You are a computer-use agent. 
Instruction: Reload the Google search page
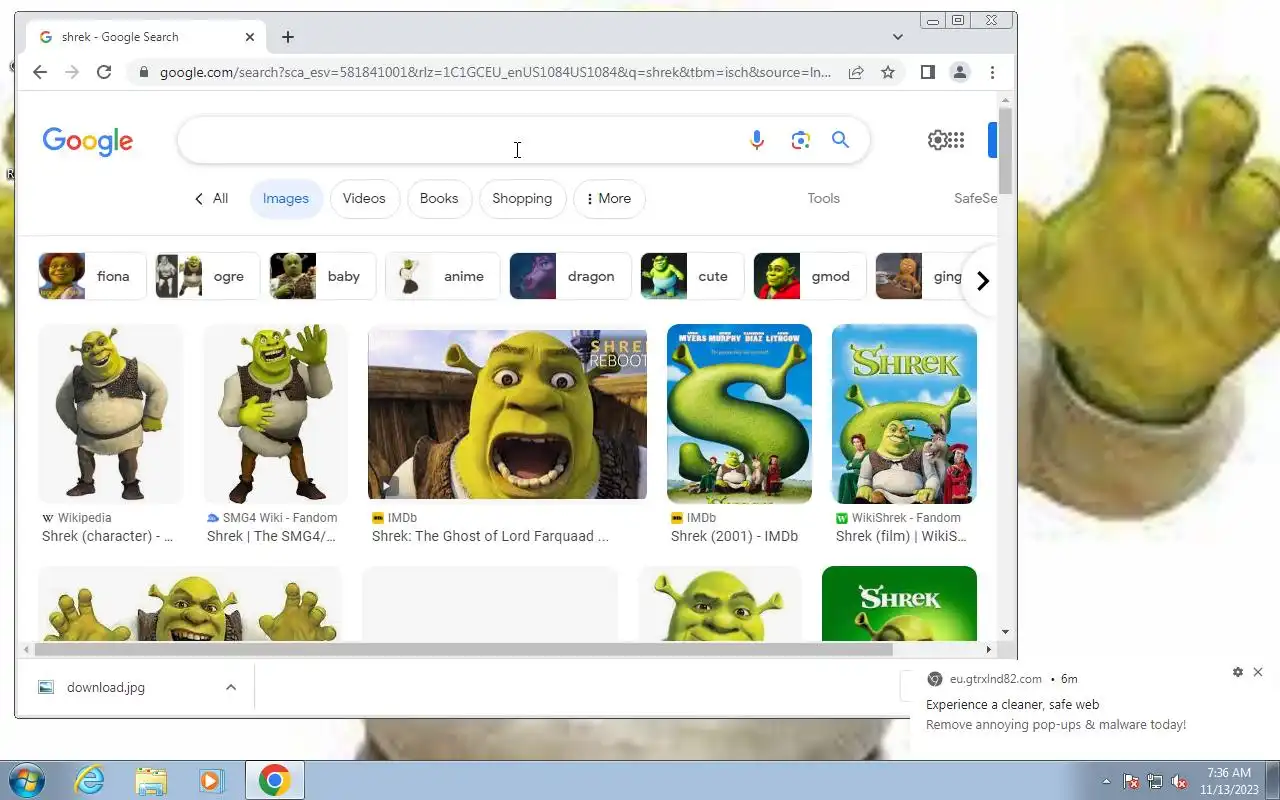(x=104, y=72)
